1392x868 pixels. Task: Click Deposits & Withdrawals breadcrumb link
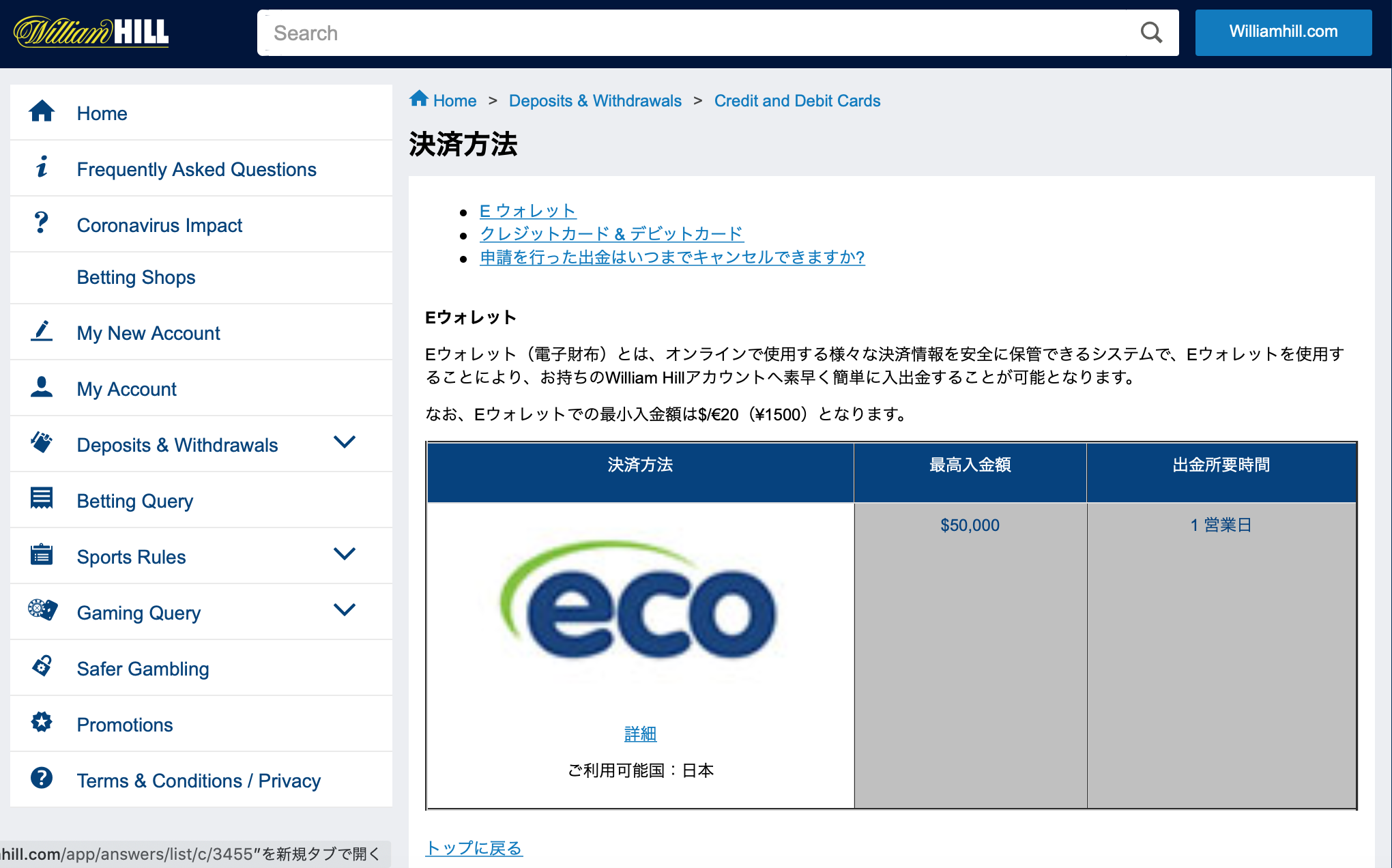[595, 101]
